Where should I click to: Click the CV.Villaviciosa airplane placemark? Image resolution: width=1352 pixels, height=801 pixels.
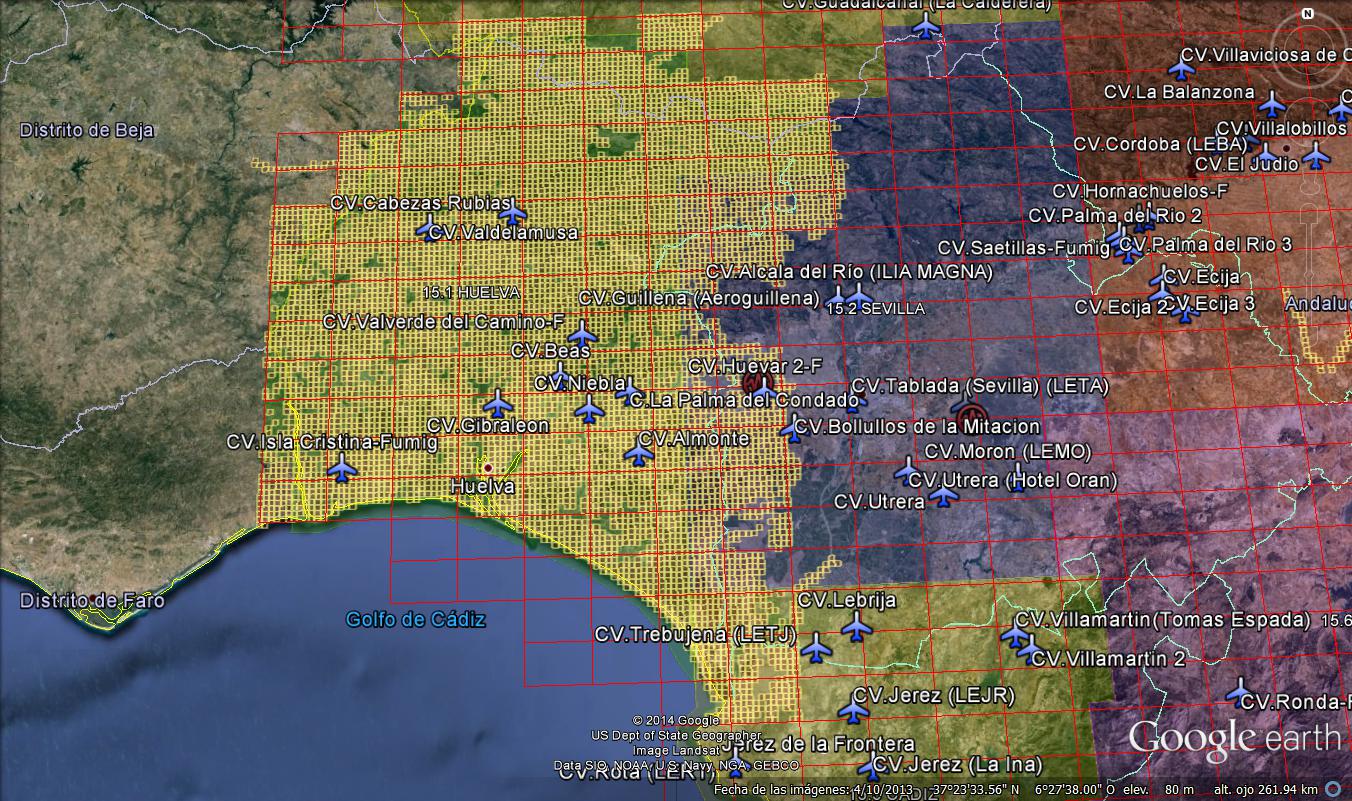click(1183, 69)
